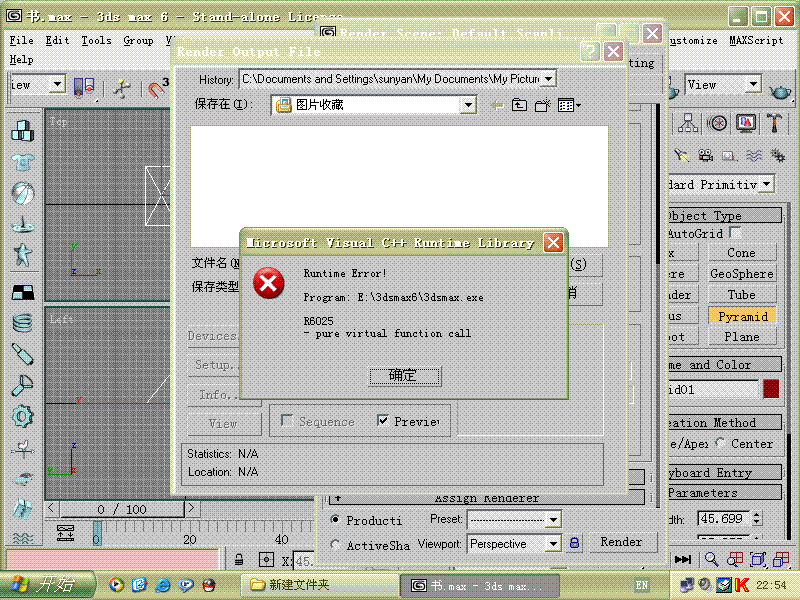Open the object color swatch

pos(771,389)
